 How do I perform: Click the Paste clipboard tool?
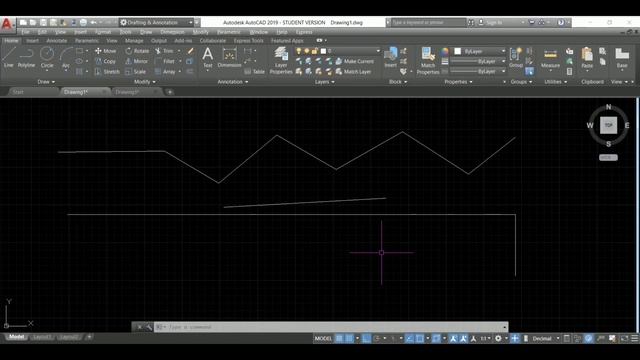[x=587, y=58]
